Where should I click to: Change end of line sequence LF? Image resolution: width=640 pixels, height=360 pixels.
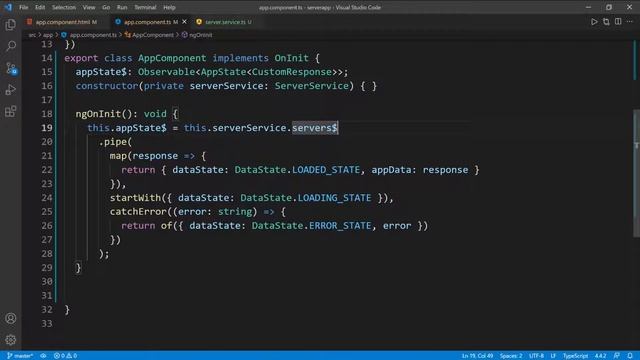click(x=553, y=356)
